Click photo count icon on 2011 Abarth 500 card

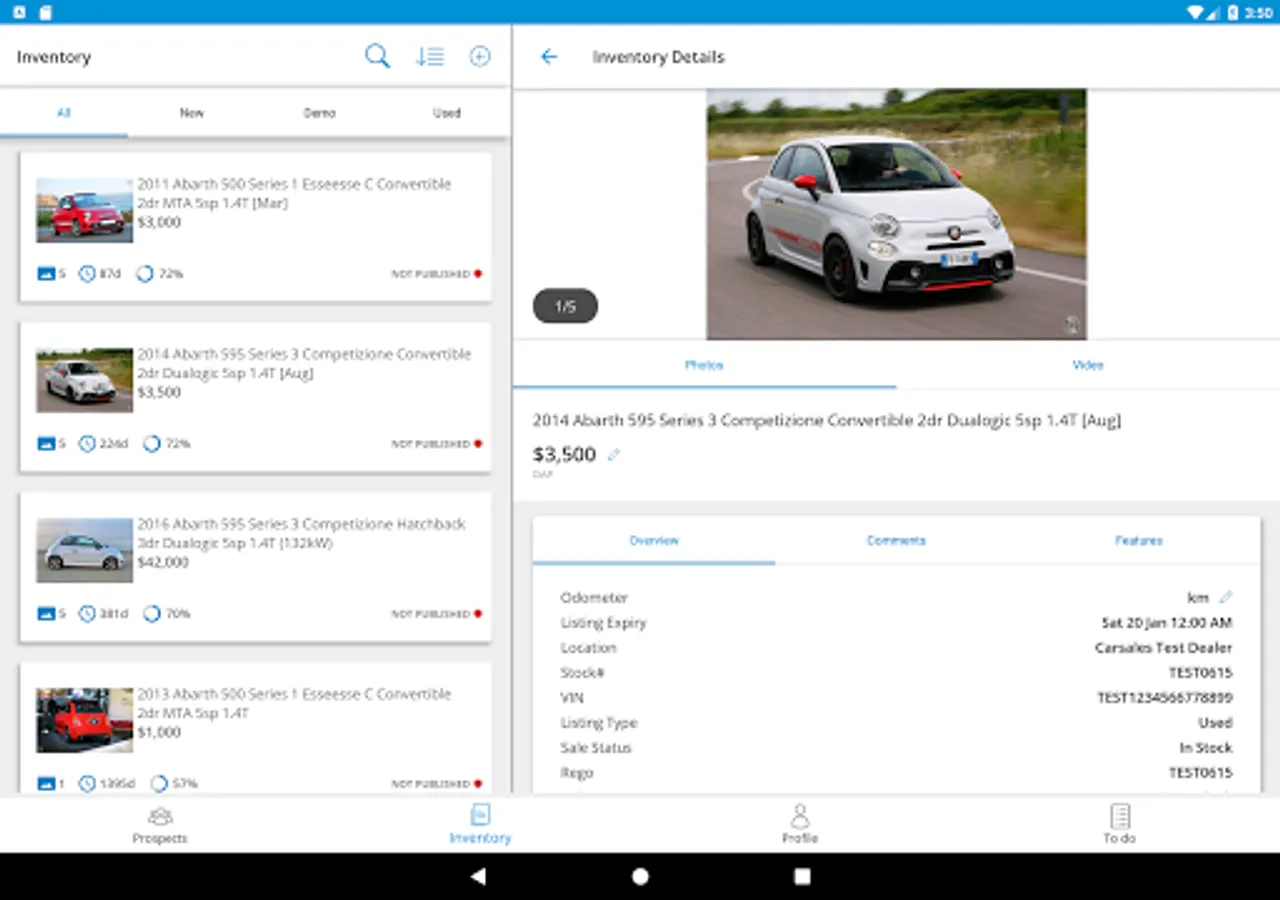pyautogui.click(x=46, y=274)
